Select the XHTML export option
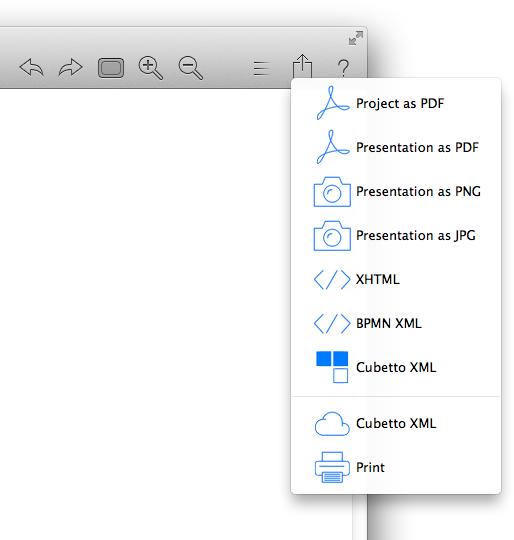The height and width of the screenshot is (540, 514). tap(396, 279)
